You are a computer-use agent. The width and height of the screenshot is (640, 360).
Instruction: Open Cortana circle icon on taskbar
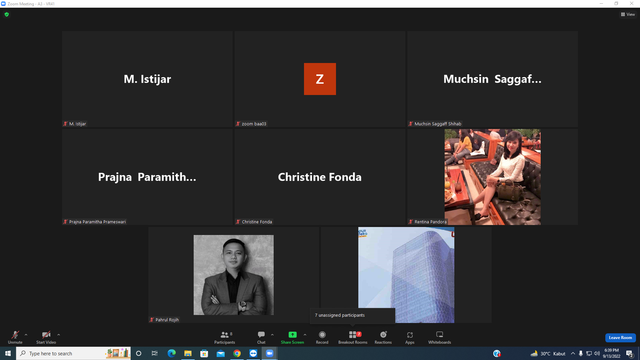tap(139, 353)
